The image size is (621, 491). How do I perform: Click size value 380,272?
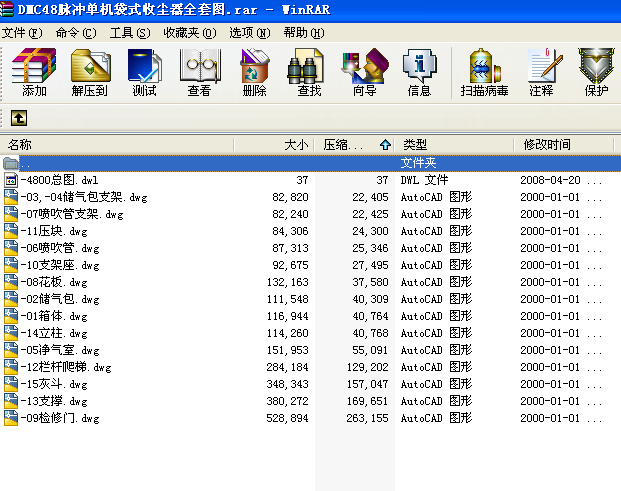[x=287, y=401]
